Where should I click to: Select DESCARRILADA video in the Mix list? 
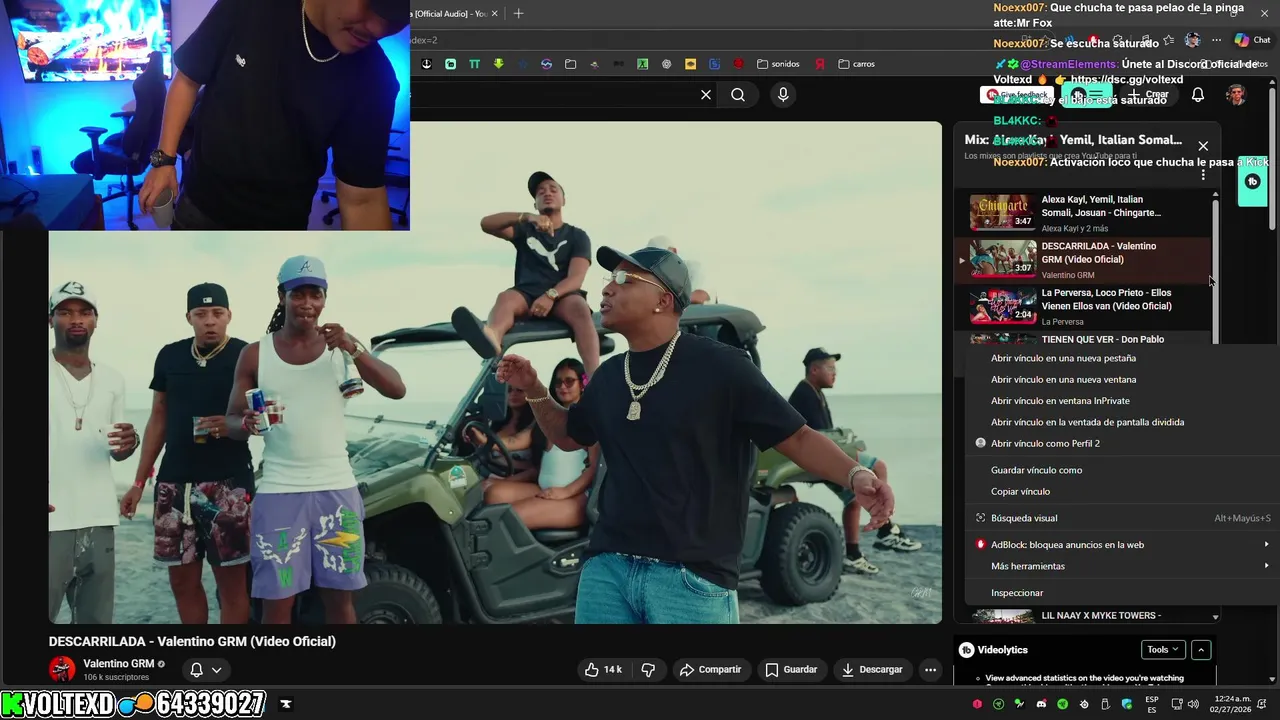point(1084,259)
